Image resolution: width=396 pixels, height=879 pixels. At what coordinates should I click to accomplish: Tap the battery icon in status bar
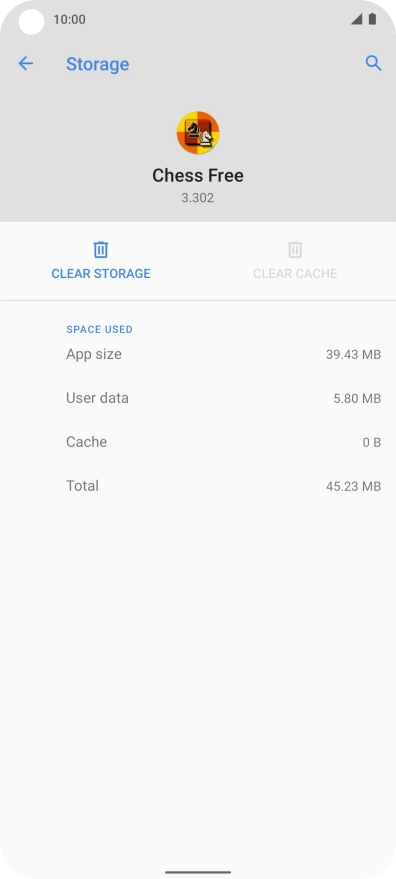[372, 20]
